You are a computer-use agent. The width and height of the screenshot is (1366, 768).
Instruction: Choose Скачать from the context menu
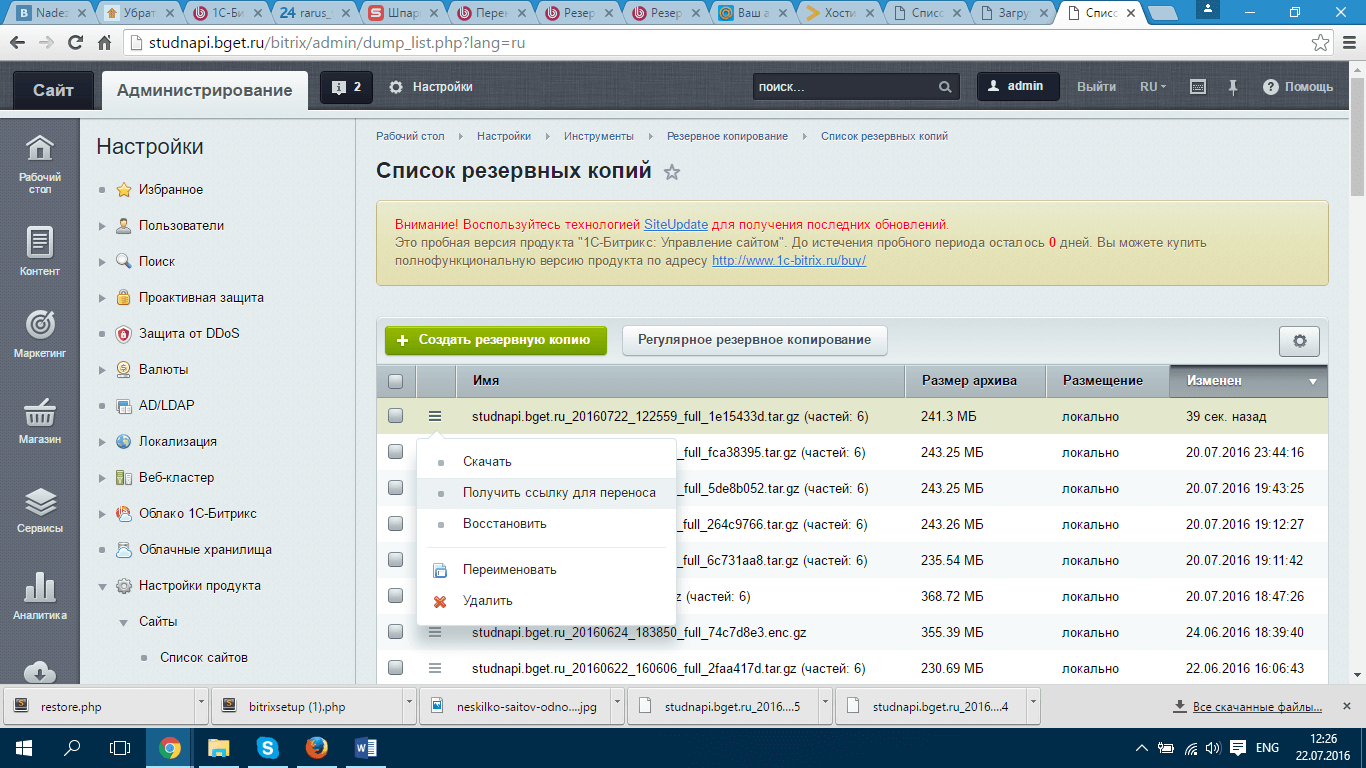(x=487, y=462)
